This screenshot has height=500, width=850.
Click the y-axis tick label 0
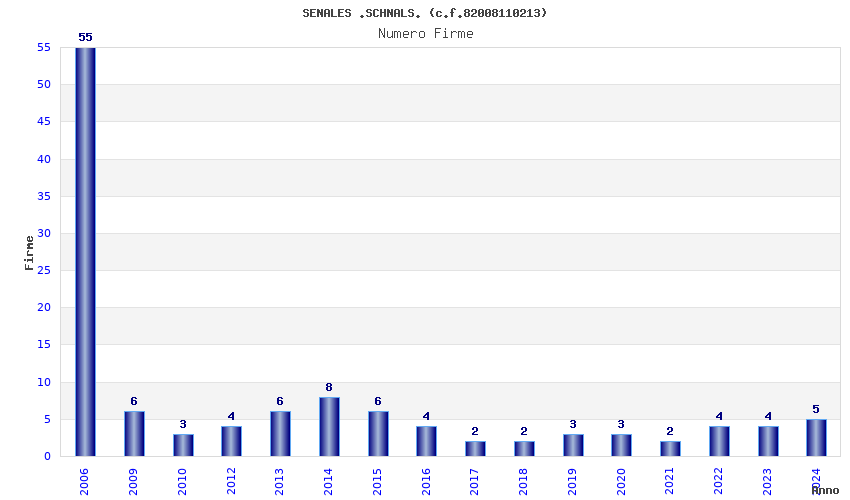[48, 457]
